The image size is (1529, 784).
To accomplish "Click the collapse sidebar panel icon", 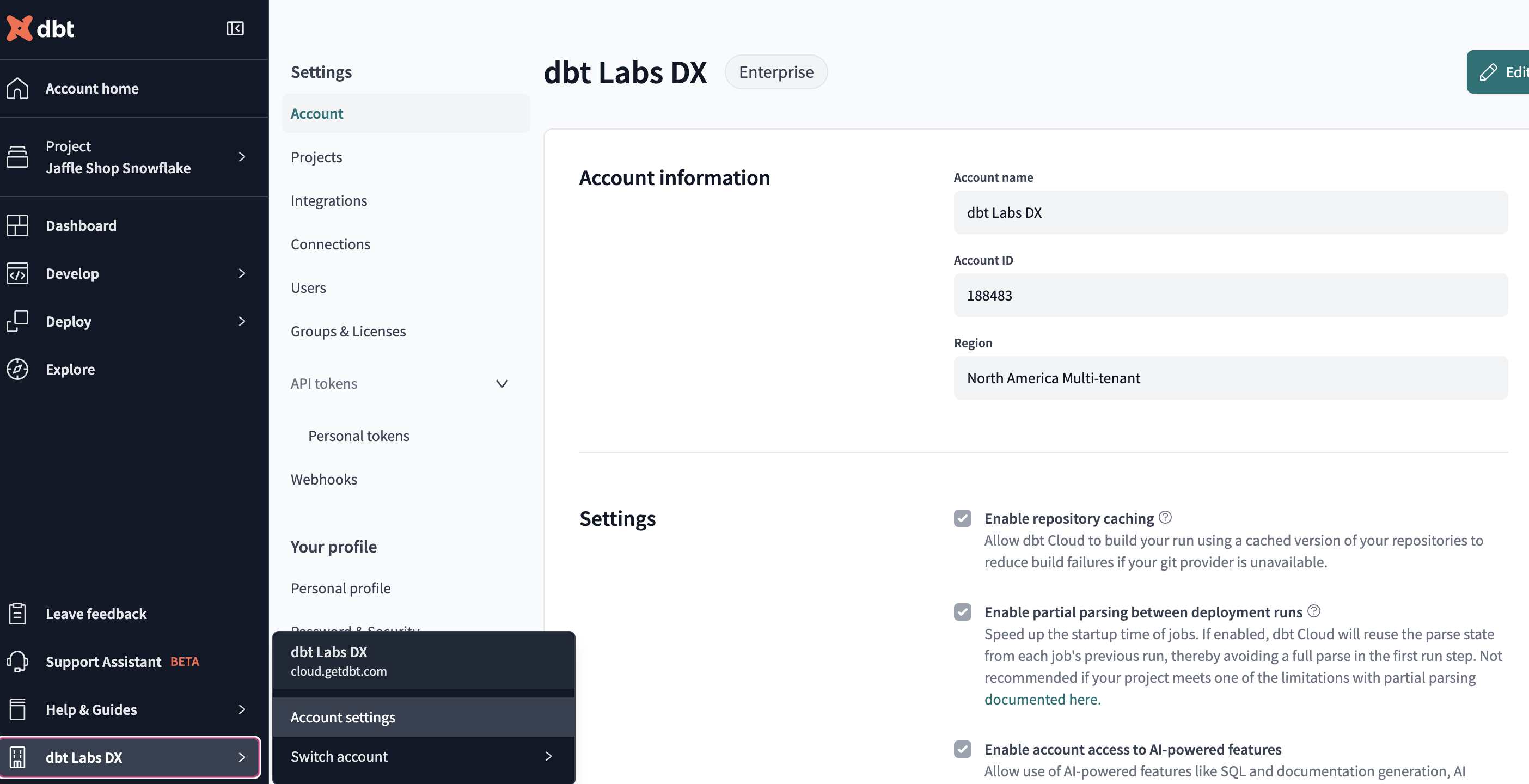I will pos(235,28).
